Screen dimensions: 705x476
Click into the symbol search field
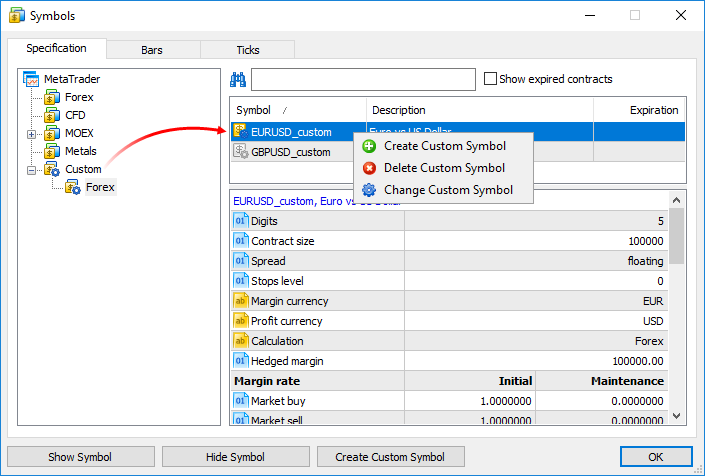pos(363,80)
